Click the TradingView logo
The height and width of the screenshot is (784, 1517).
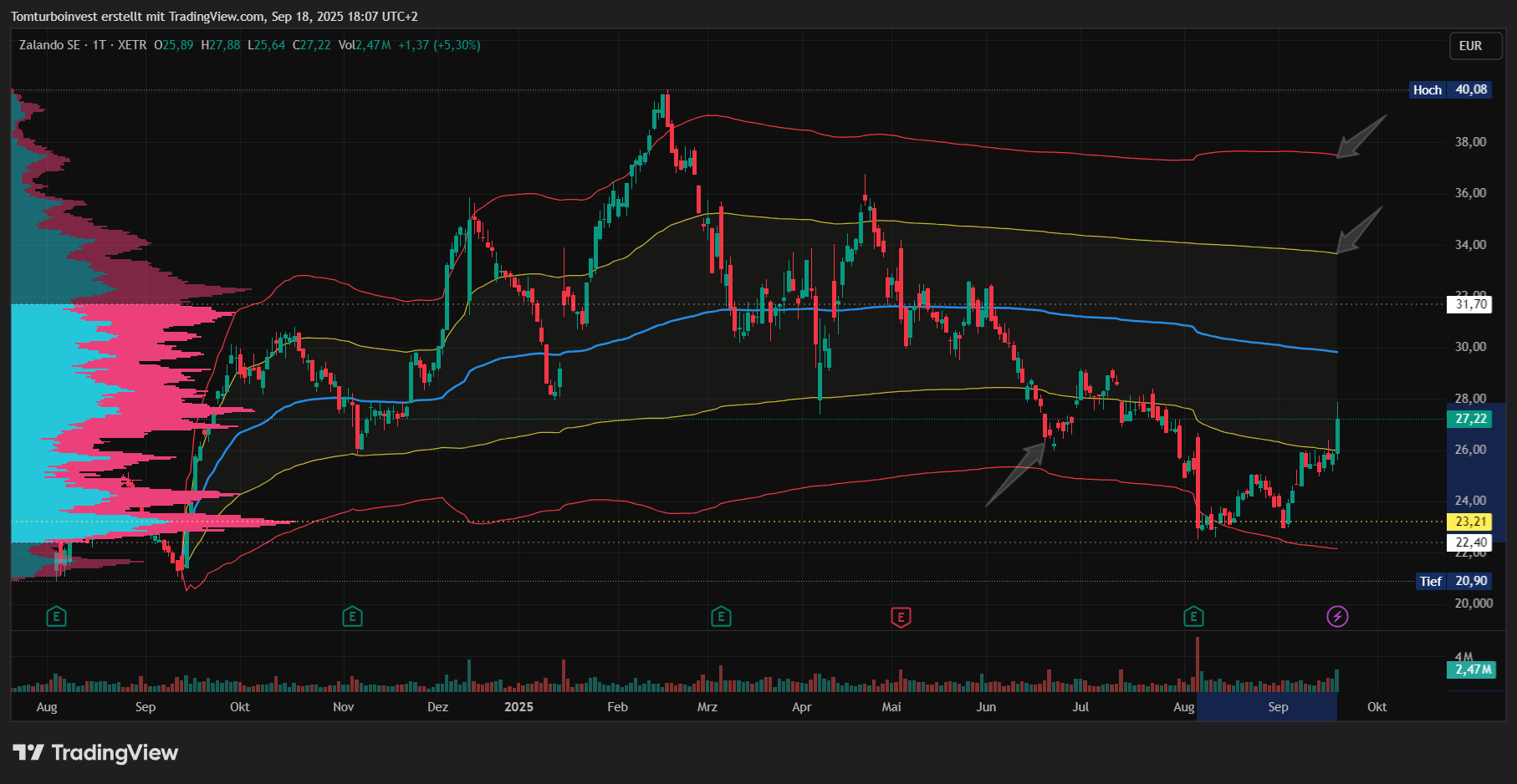click(95, 753)
